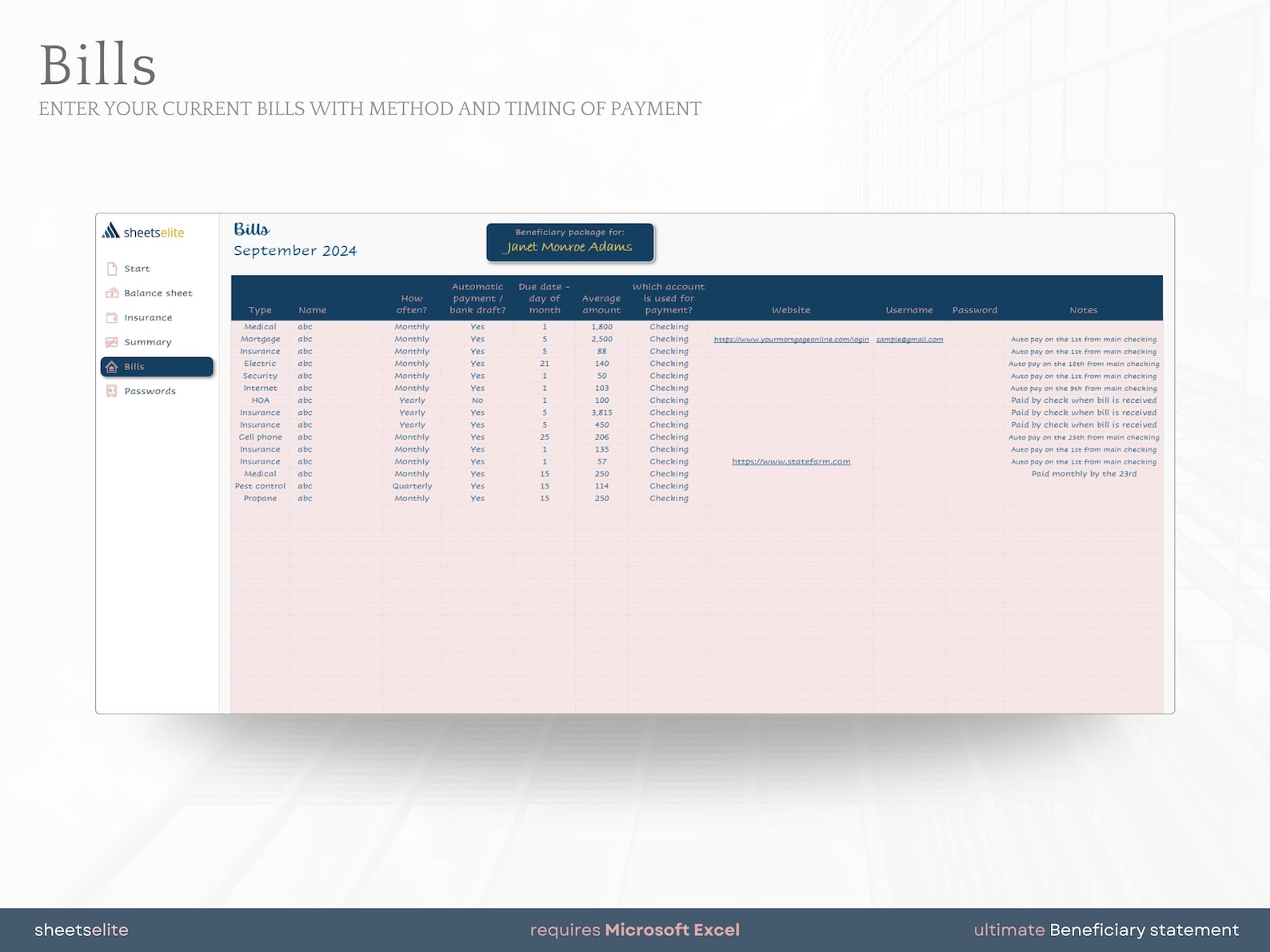Click the sheetselite logo in the sidebar
This screenshot has width=1270, height=952.
click(x=143, y=232)
